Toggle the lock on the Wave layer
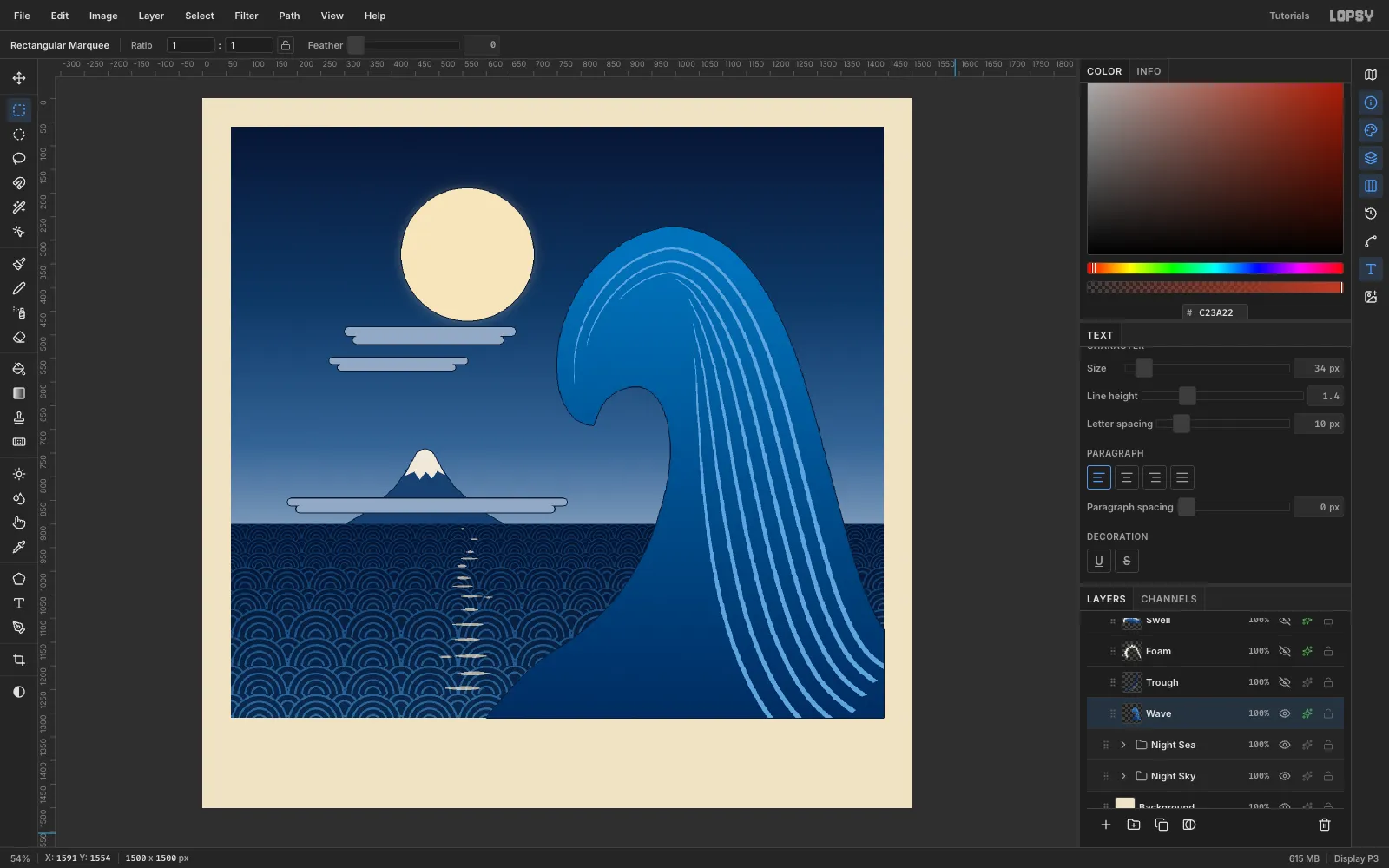1389x868 pixels. click(1328, 713)
